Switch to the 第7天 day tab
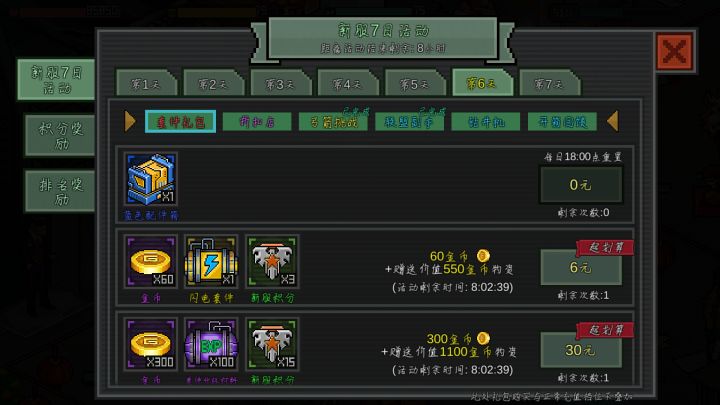The width and height of the screenshot is (720, 405). click(x=549, y=83)
